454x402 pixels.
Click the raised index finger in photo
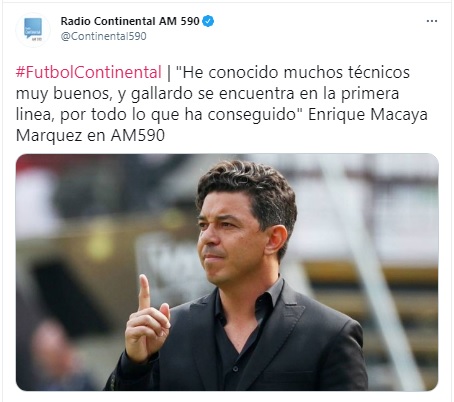[x=144, y=292]
